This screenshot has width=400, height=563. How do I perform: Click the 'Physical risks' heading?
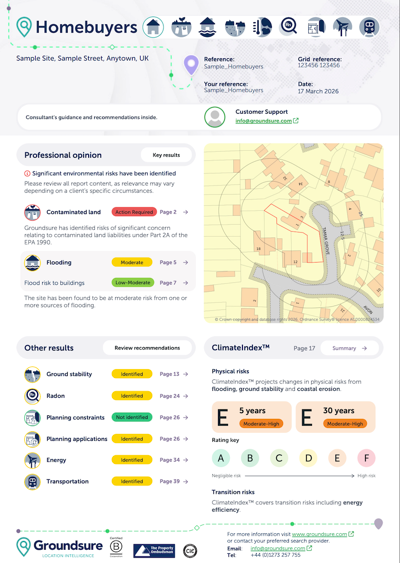click(230, 371)
